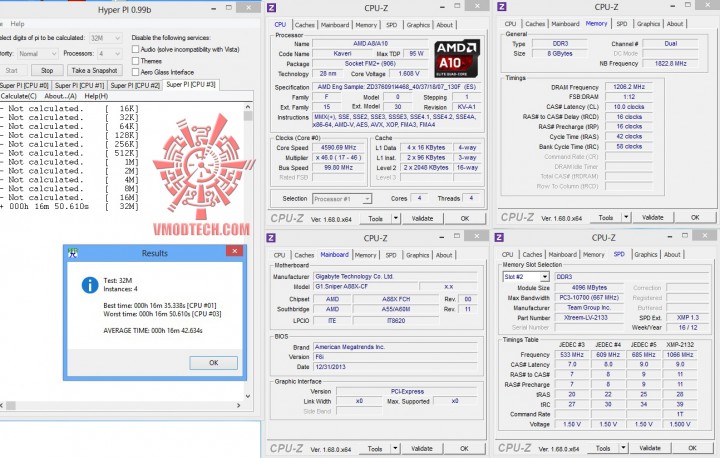
Task: Click OK in the SPD tab window
Action: (x=692, y=447)
